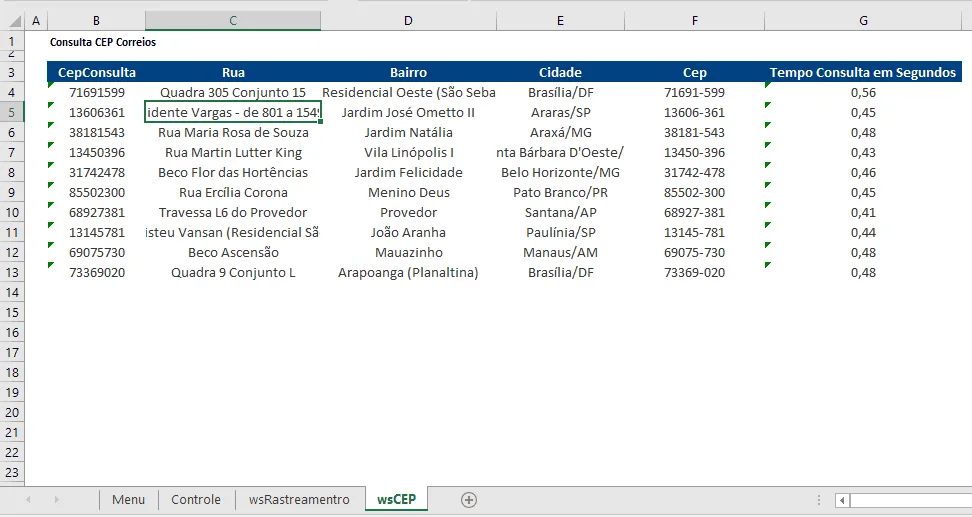Viewport: 972px width, 517px height.
Task: Select column D header
Action: pyautogui.click(x=408, y=21)
